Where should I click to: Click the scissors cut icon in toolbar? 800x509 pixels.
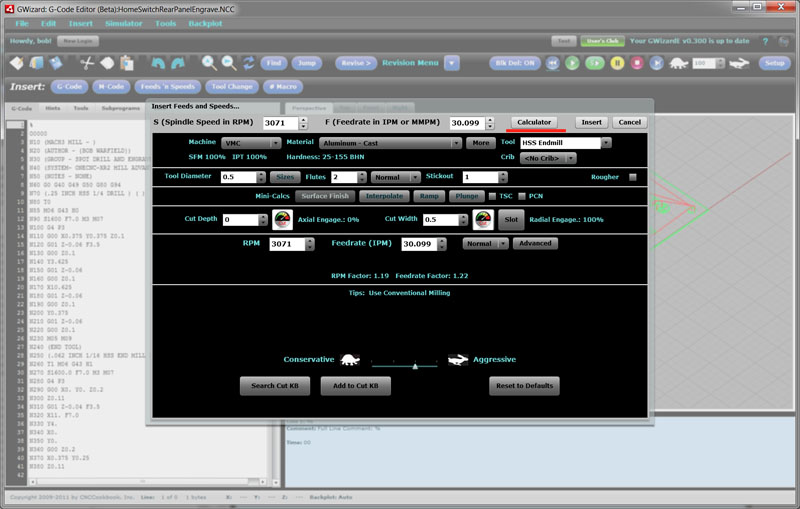coord(87,62)
